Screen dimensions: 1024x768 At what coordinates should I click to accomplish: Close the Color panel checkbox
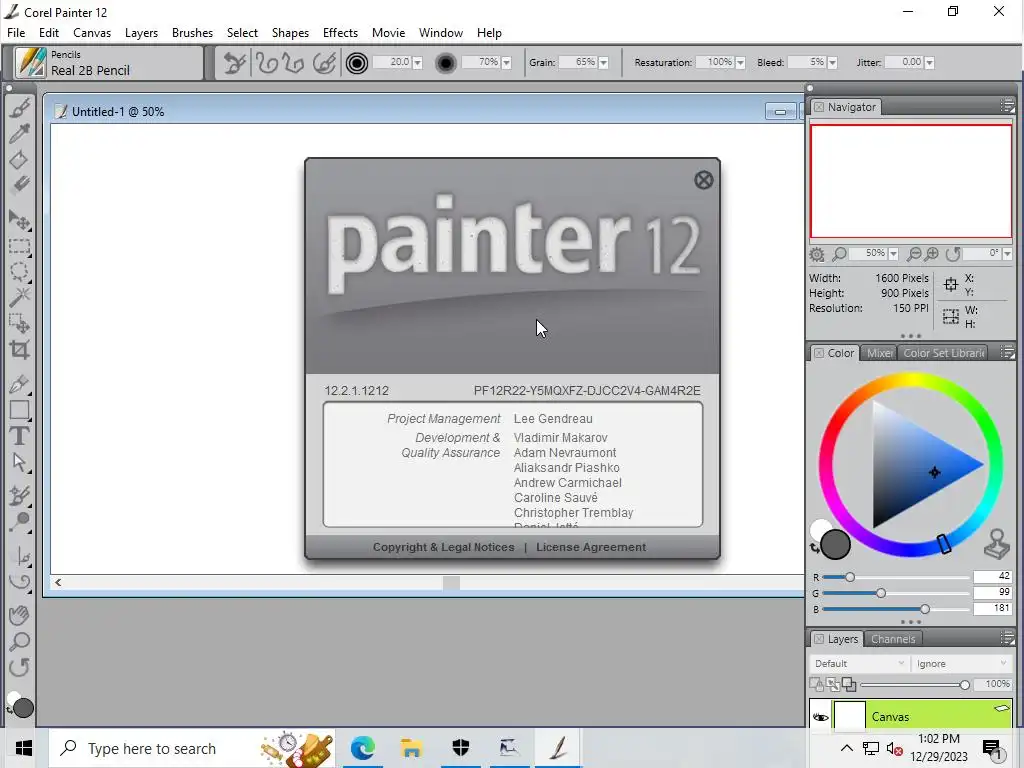818,353
